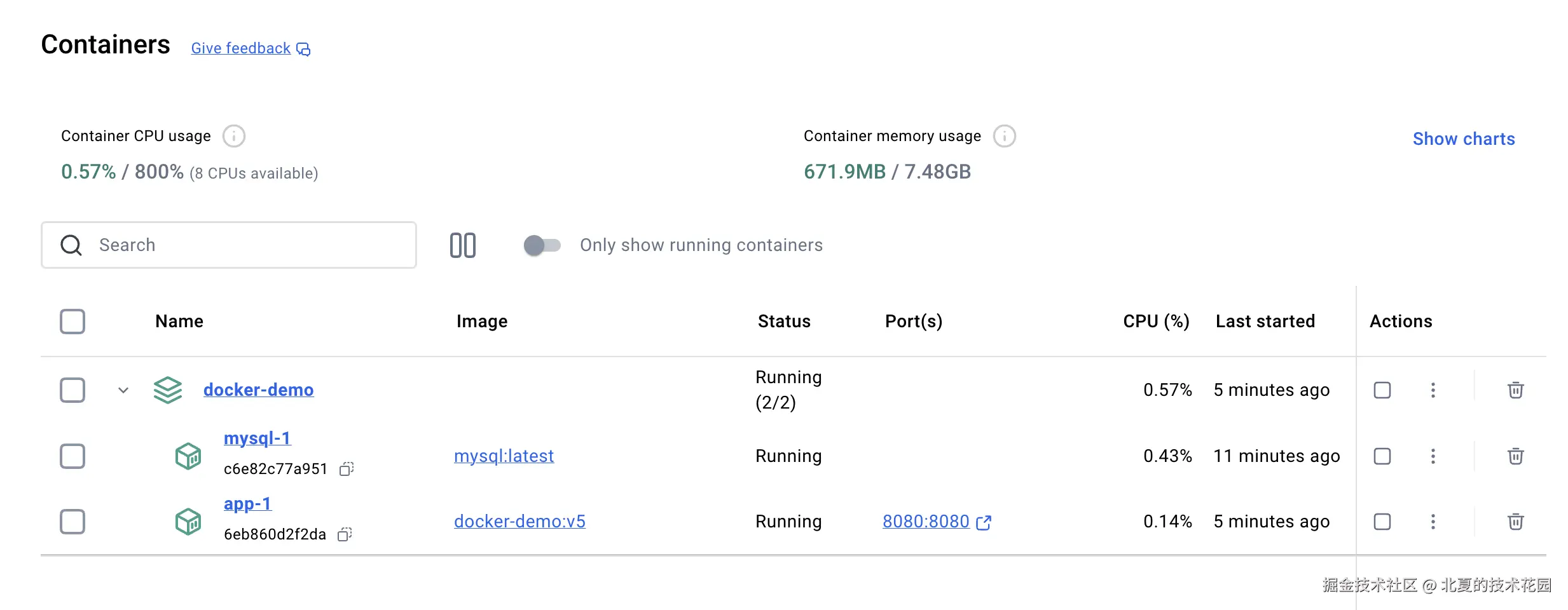
Task: Toggle only show running containers
Action: click(x=542, y=245)
